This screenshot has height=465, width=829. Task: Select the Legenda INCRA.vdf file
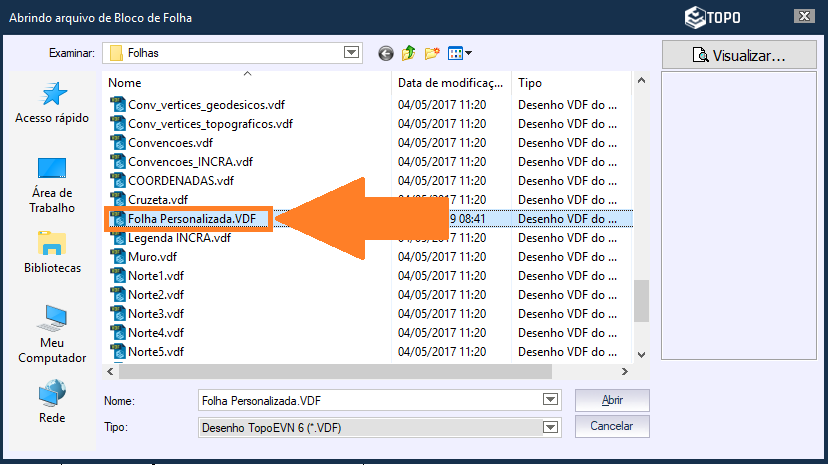[x=179, y=238]
